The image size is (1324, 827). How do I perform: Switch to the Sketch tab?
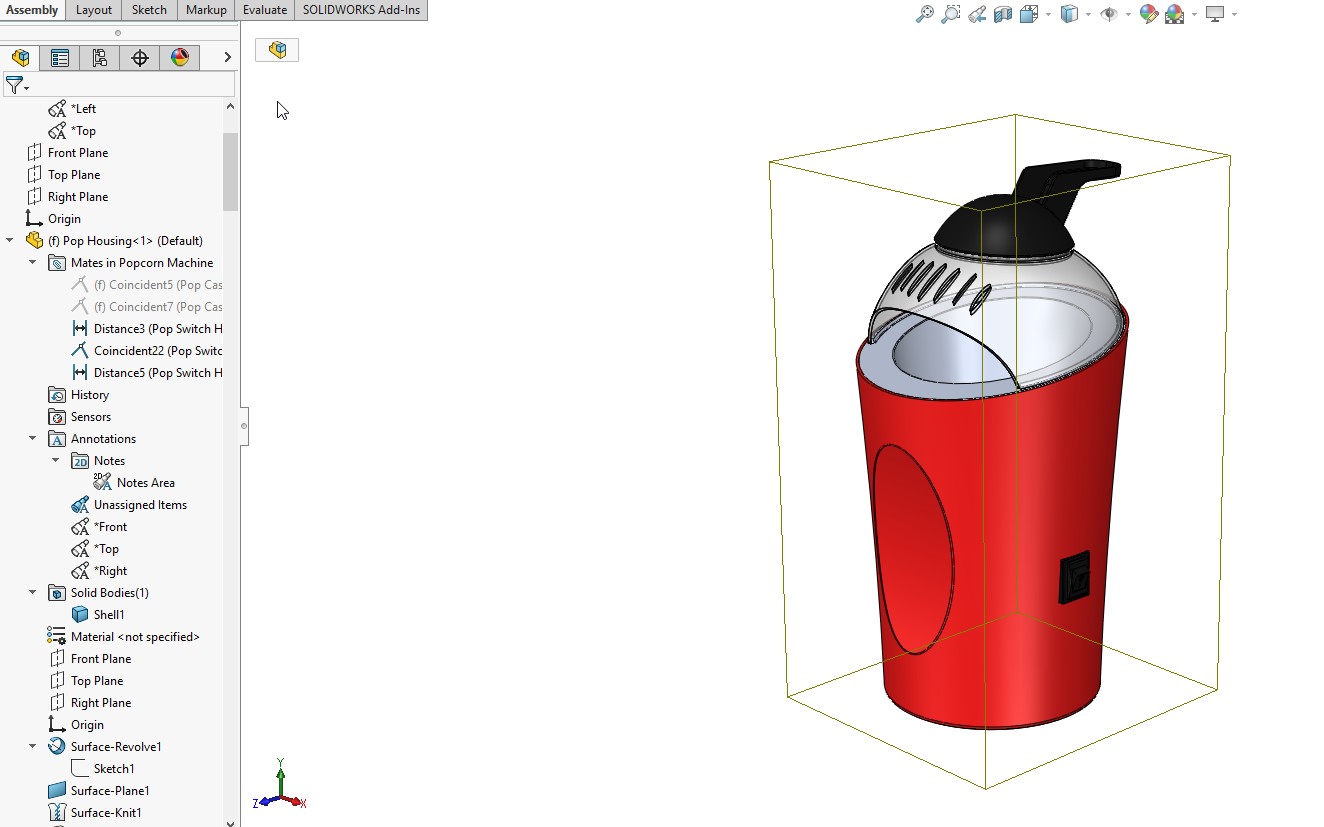(149, 10)
